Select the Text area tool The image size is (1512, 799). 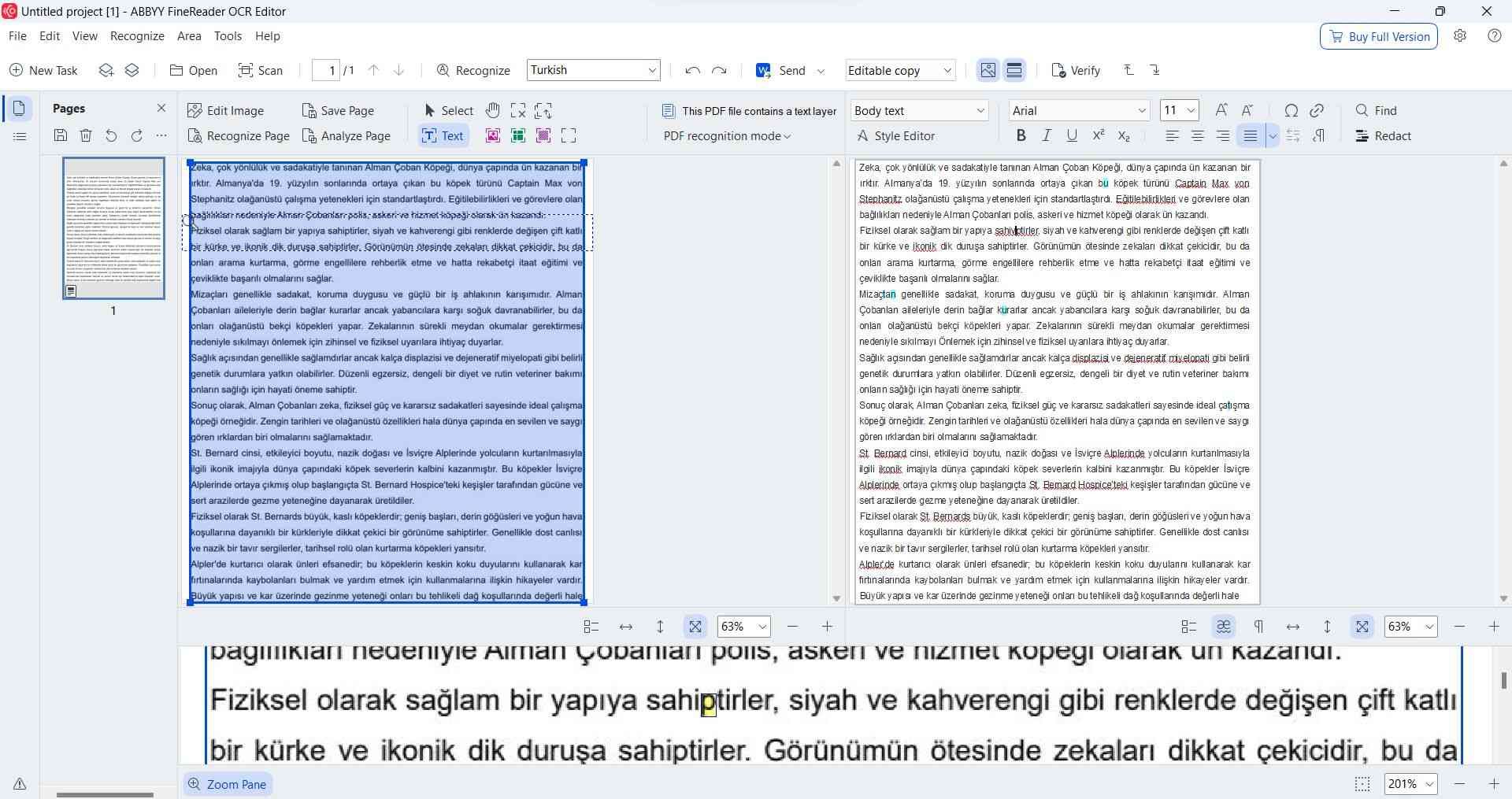(x=443, y=135)
